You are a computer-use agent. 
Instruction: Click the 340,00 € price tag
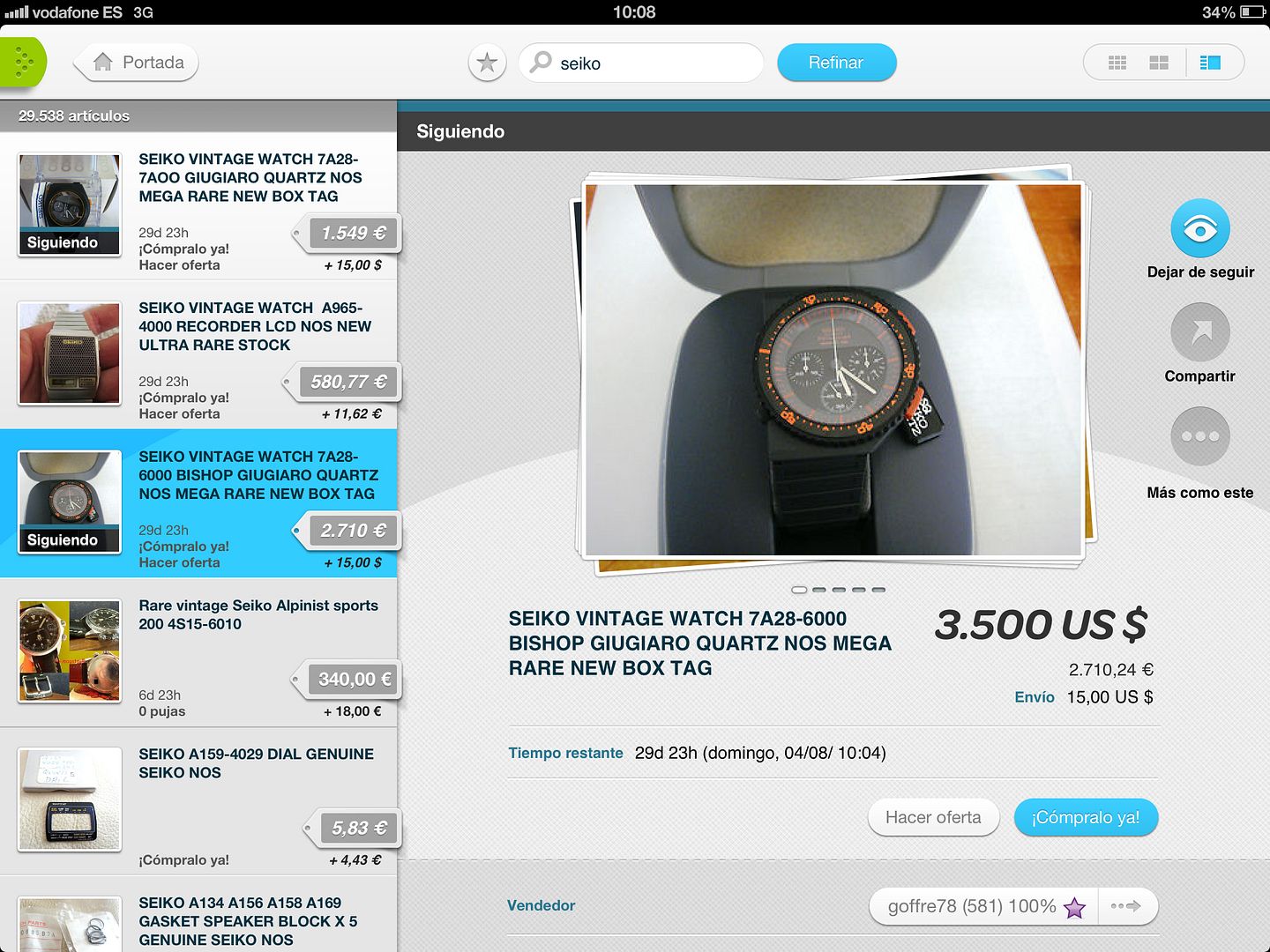(x=347, y=680)
